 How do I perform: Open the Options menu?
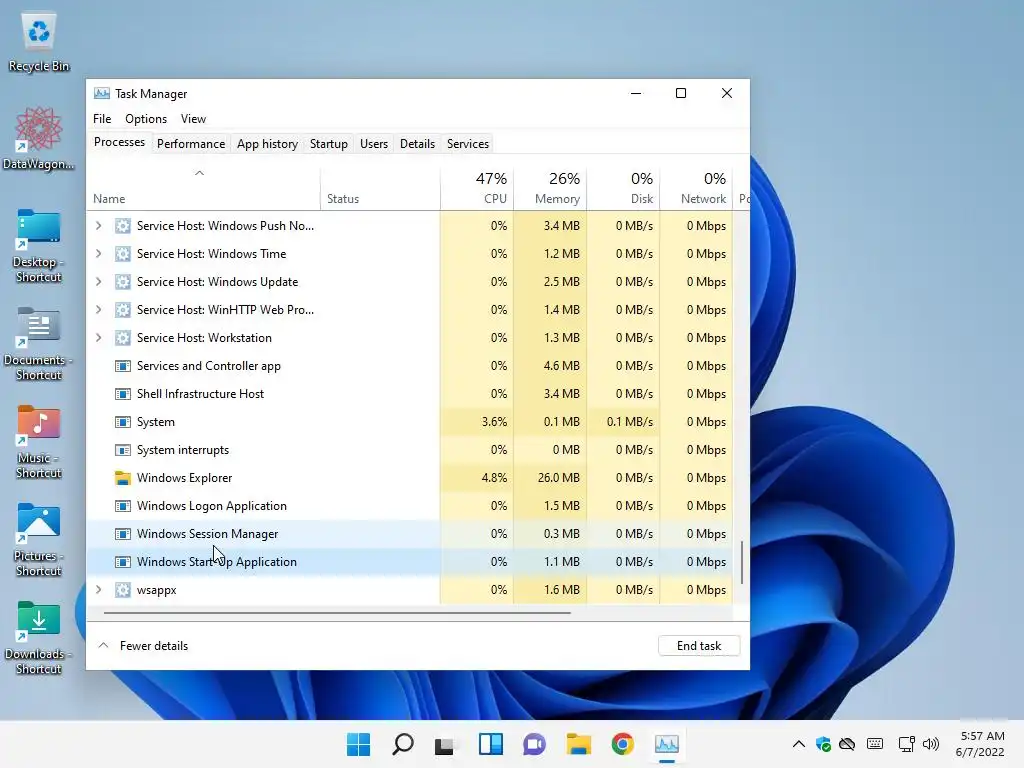146,119
